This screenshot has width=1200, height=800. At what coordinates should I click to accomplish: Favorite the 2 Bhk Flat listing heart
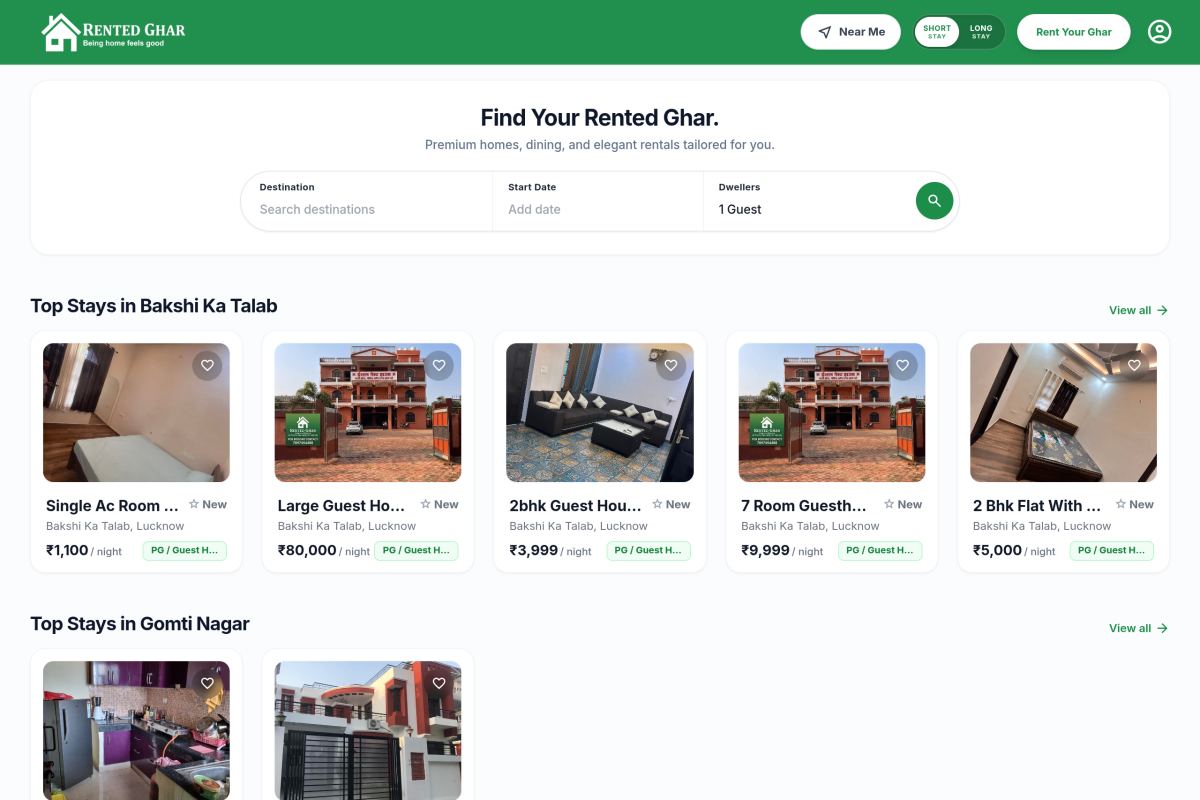tap(1134, 366)
